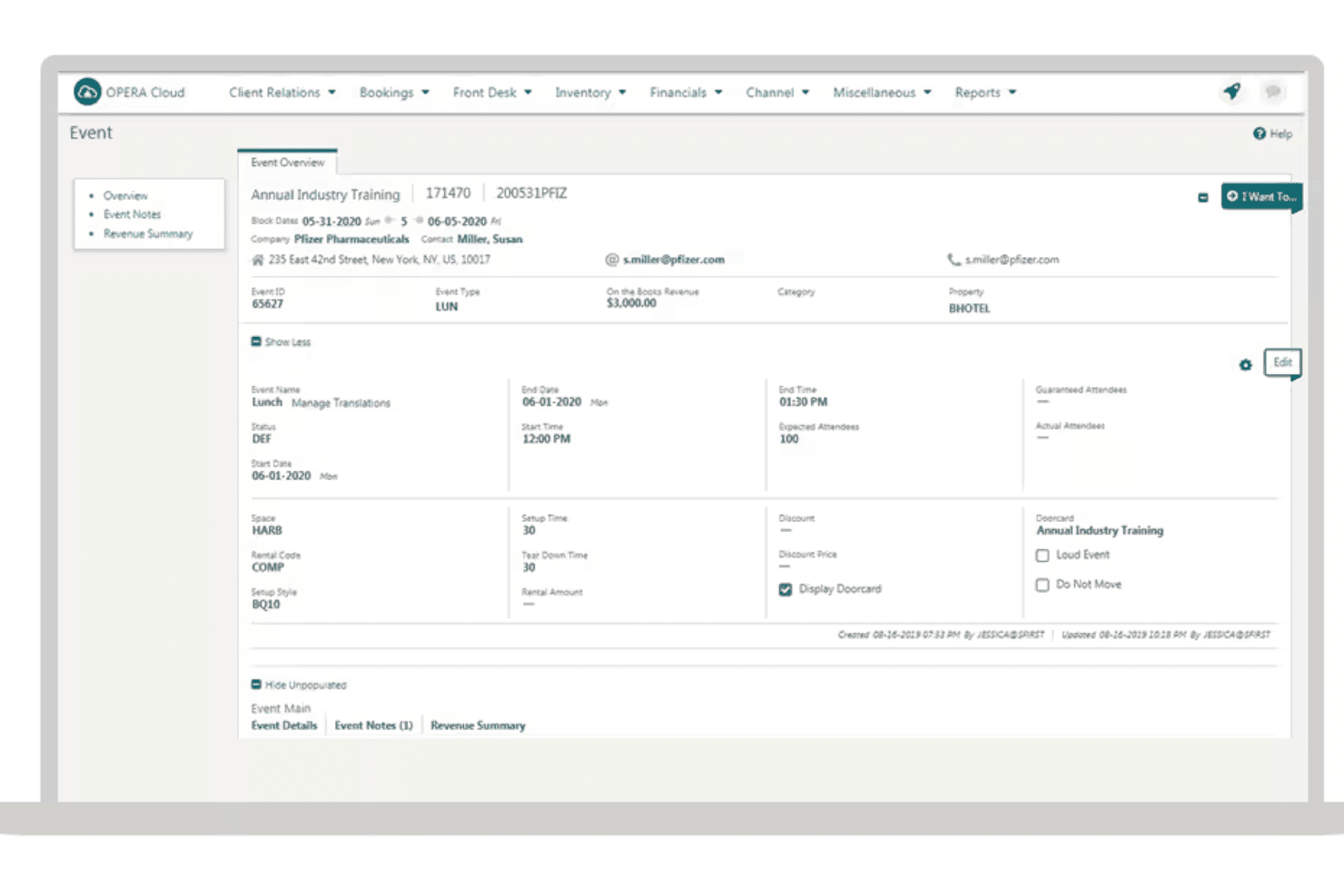Click the BHOTEL property value
The width and height of the screenshot is (1344, 896).
point(969,309)
